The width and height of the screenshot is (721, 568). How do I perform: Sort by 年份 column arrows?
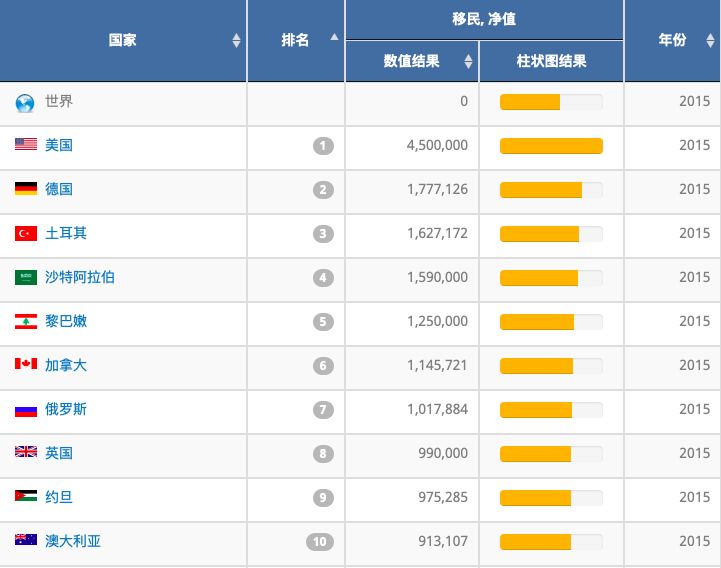coord(710,41)
